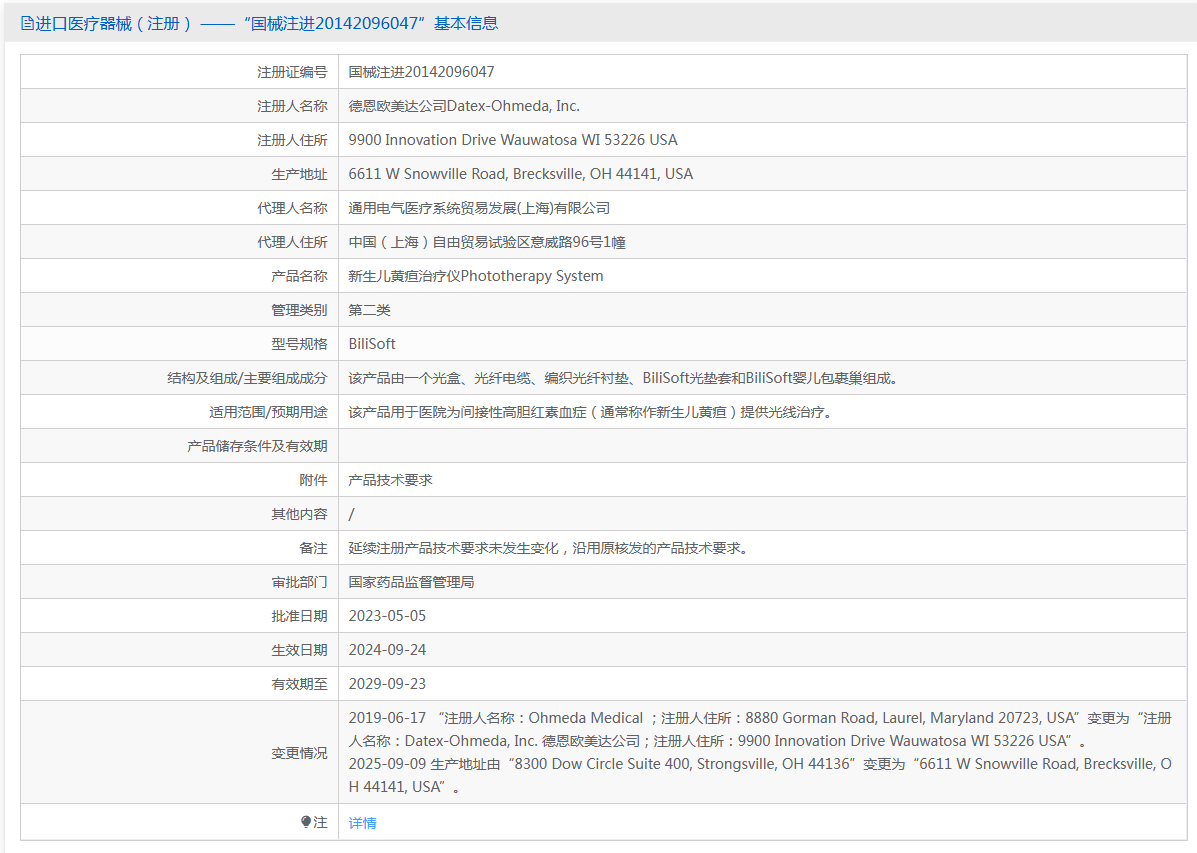Image resolution: width=1197 pixels, height=853 pixels.
Task: Select intended use text 该产品用于医院
Action: pyautogui.click(x=398, y=412)
